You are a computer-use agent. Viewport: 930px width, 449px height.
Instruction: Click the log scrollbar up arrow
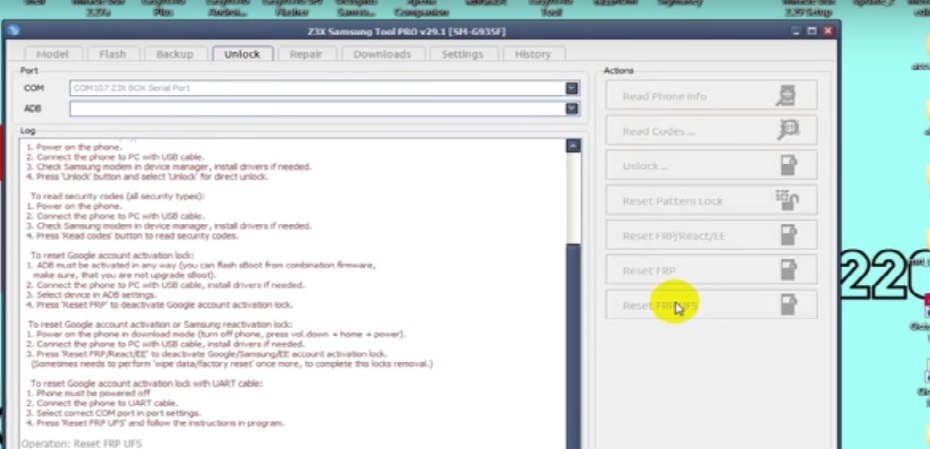pyautogui.click(x=573, y=146)
